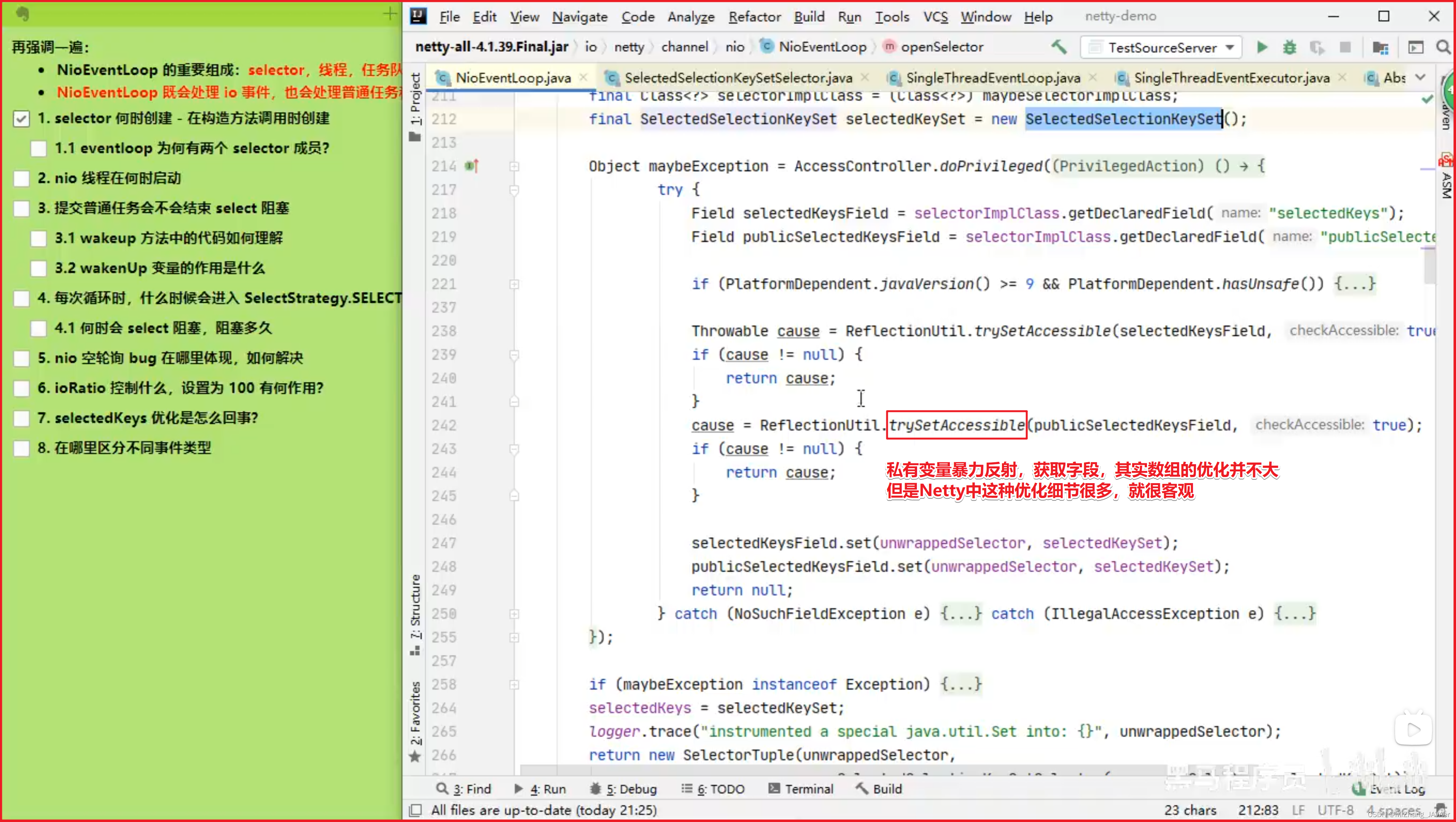1456x822 pixels.
Task: Switch to SingleThreadEventExecutor.java tab
Action: click(x=1231, y=77)
